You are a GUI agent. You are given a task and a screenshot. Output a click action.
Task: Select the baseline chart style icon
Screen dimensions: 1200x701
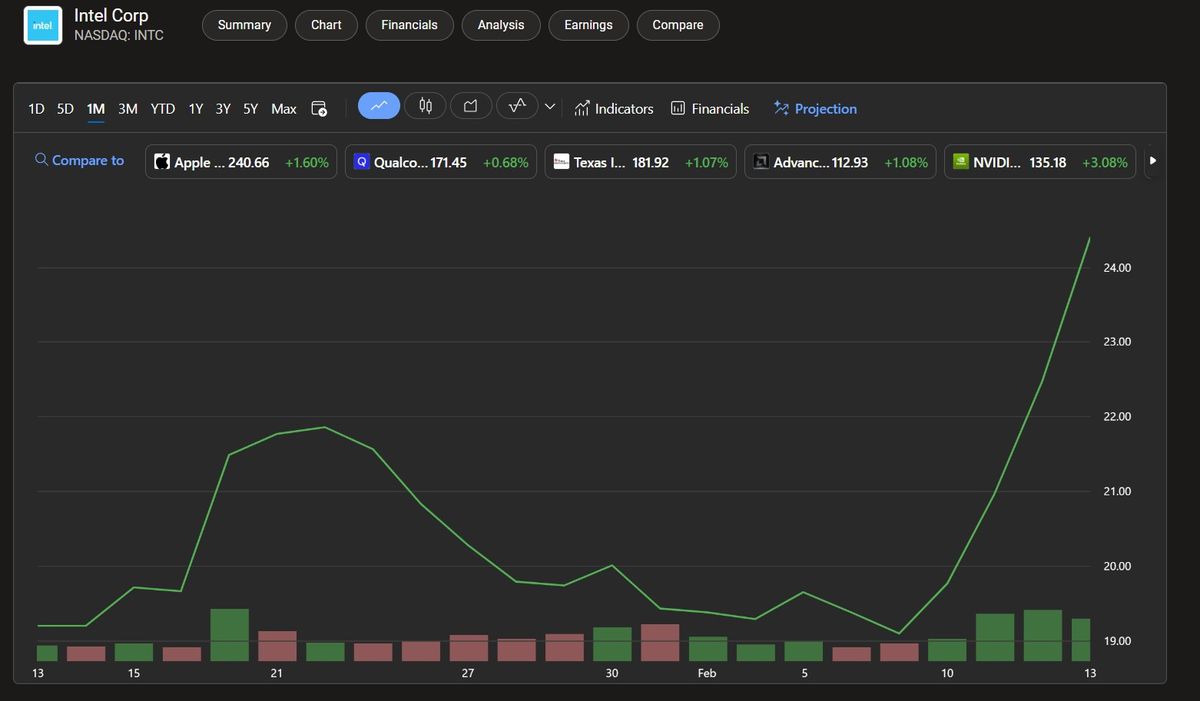point(516,106)
